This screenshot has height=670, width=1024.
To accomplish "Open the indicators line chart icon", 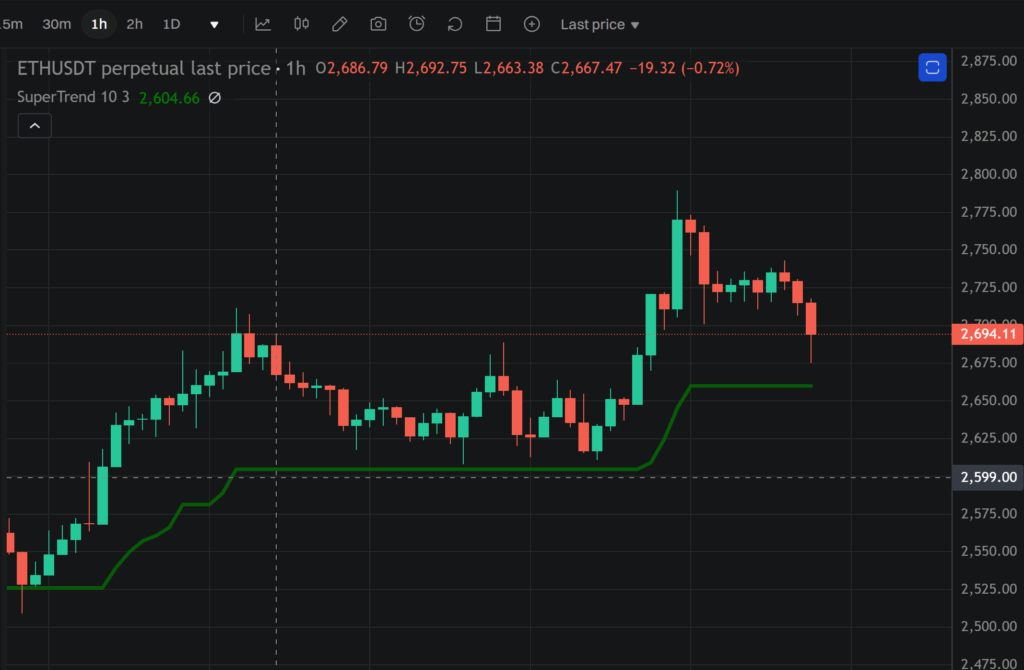I will click(x=263, y=24).
